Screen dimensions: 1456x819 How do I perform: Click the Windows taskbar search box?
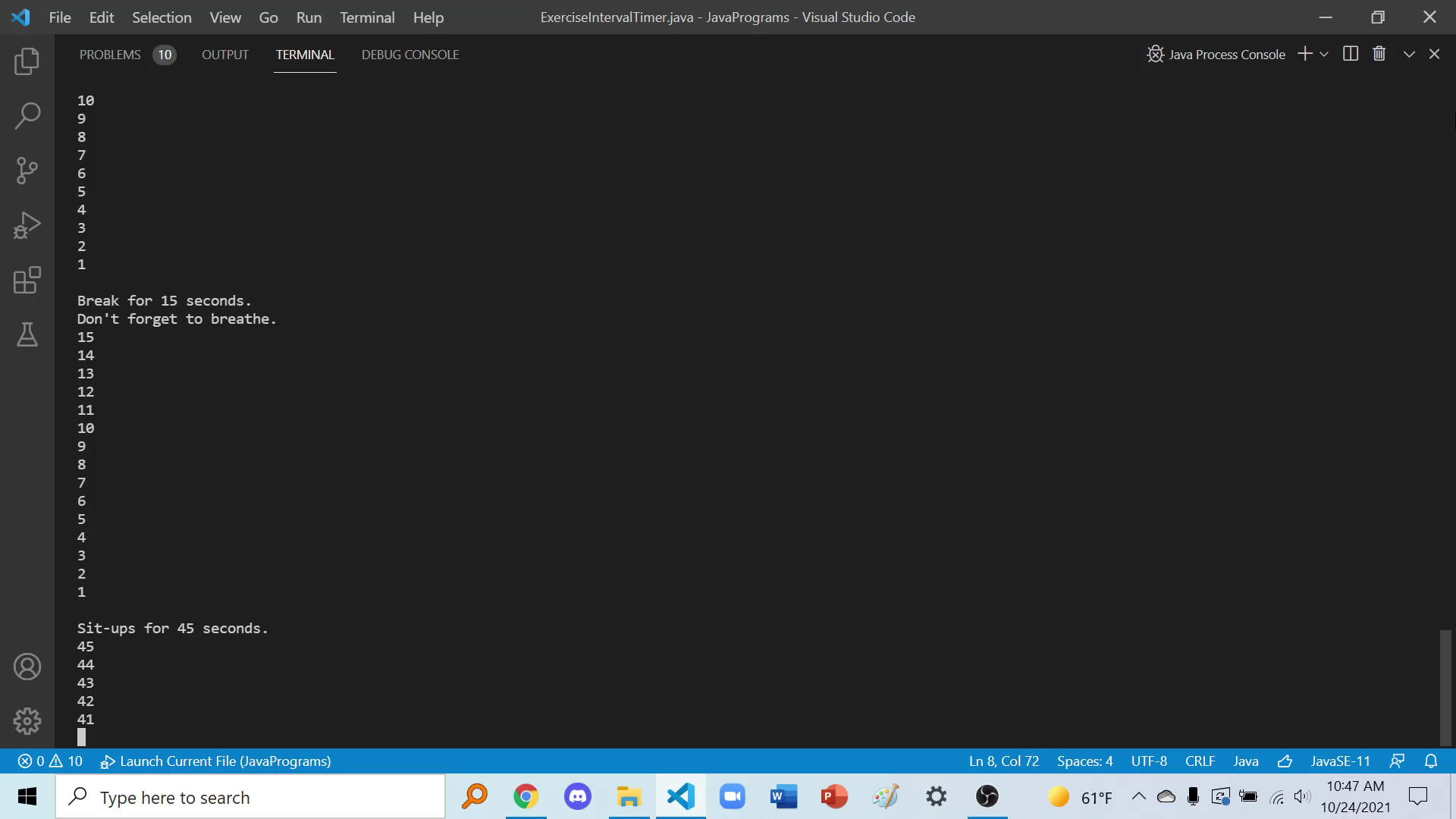(250, 797)
